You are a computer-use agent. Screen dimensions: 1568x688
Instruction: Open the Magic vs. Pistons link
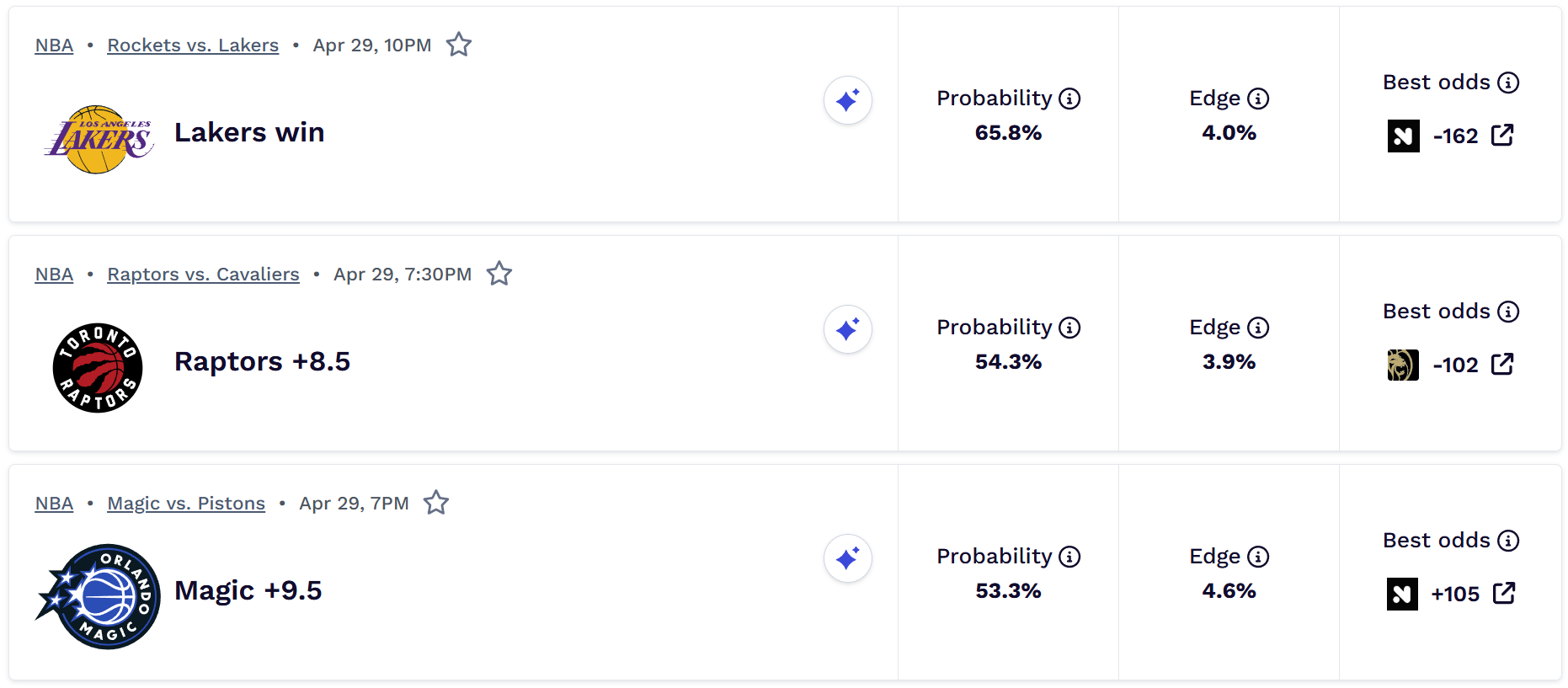coord(186,504)
